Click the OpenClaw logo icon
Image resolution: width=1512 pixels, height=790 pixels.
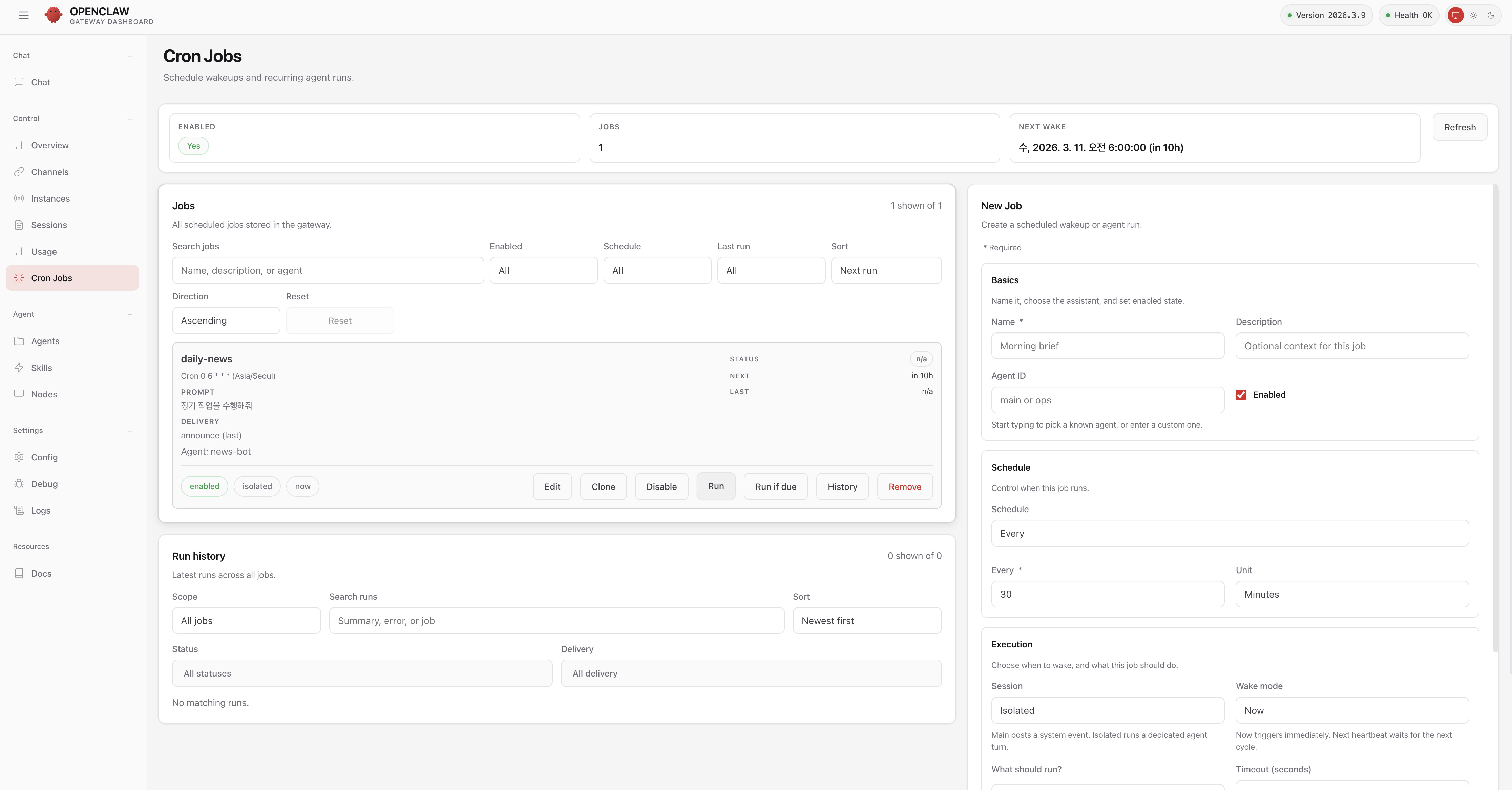point(54,15)
